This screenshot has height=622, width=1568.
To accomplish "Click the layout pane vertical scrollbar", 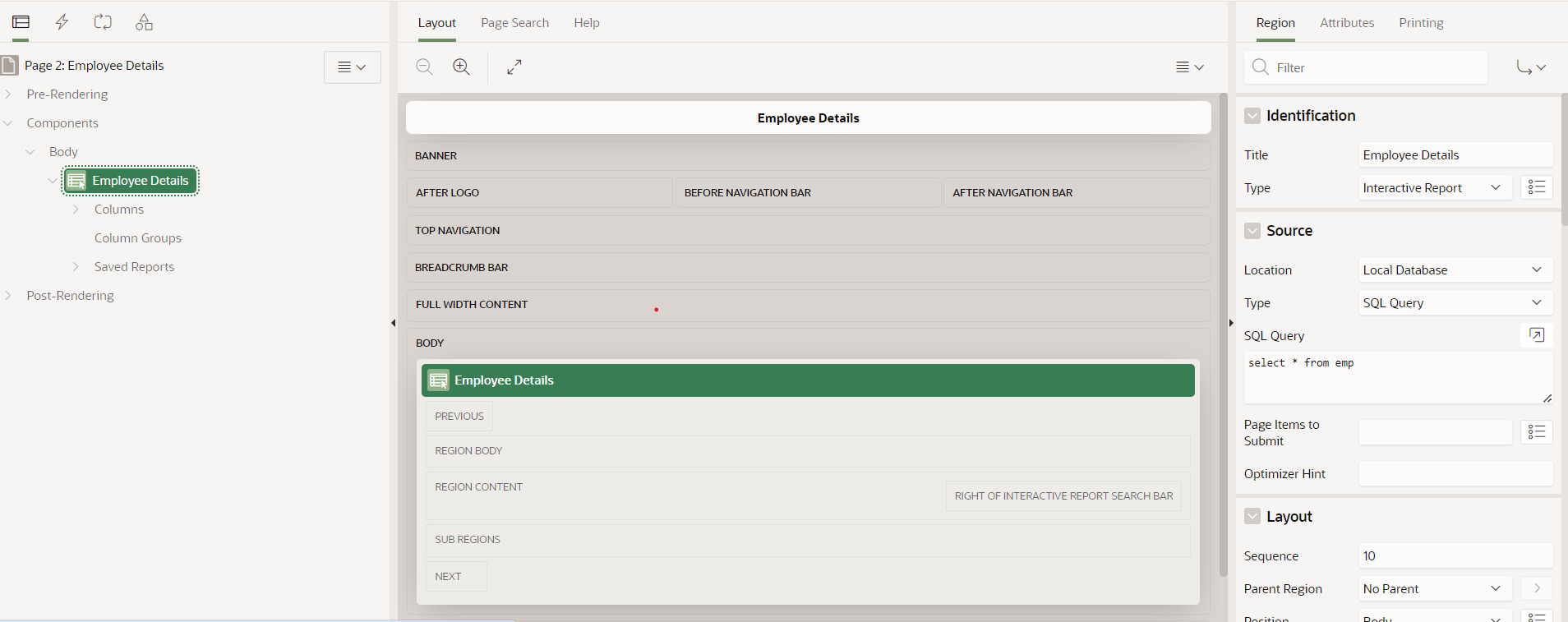I will [1223, 329].
